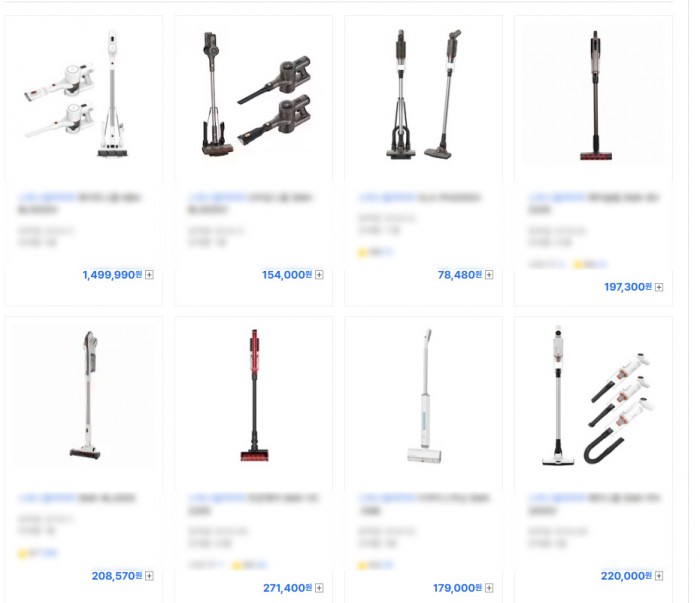Click the plus icon beside 208,570원
Screen dimensions: 700x603
(150, 576)
